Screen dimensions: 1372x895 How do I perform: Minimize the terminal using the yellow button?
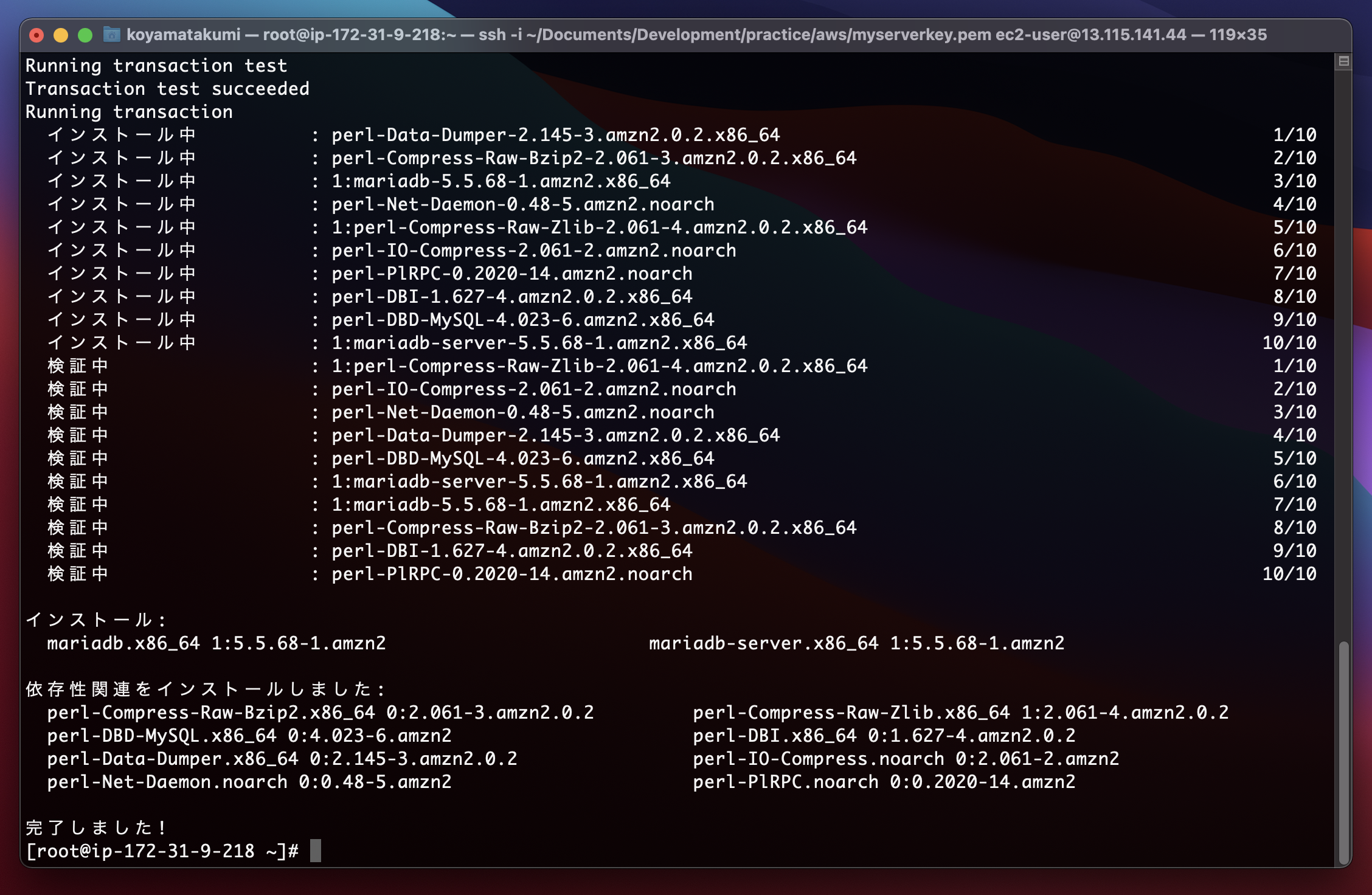coord(61,35)
